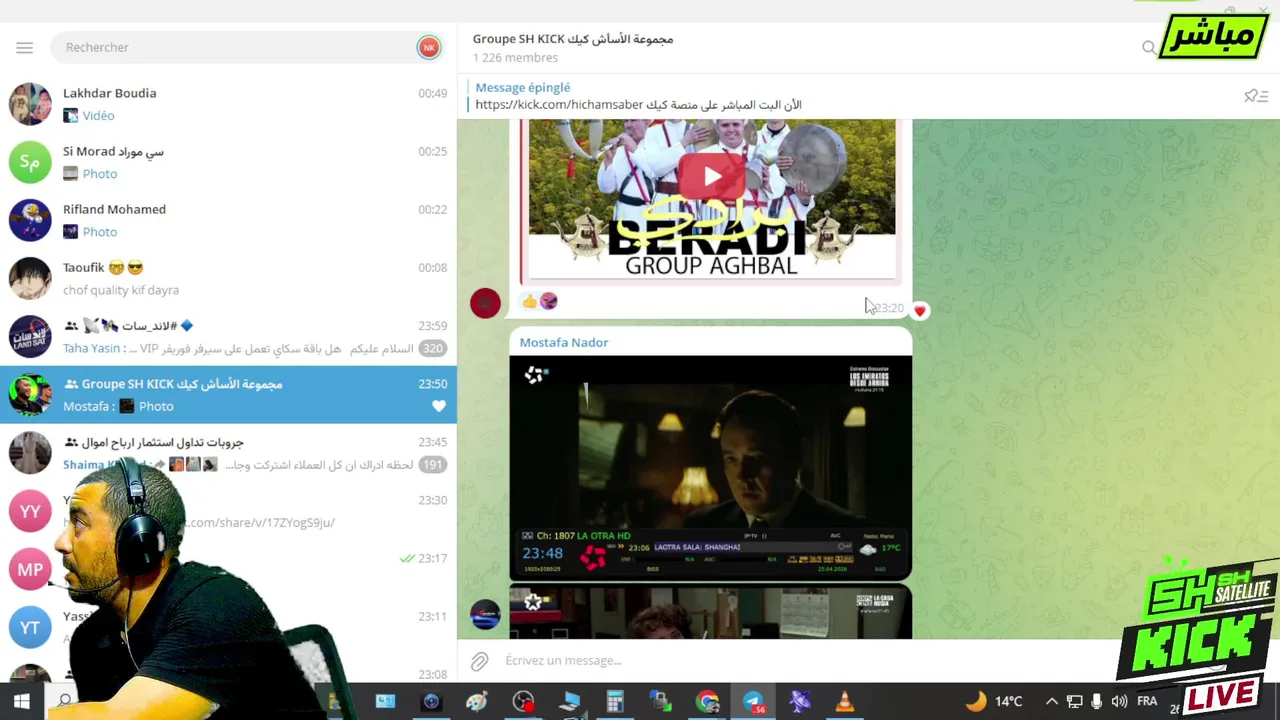Viewport: 1280px width, 720px height.
Task: Search within the chat using magnifier icon
Action: 1149,47
